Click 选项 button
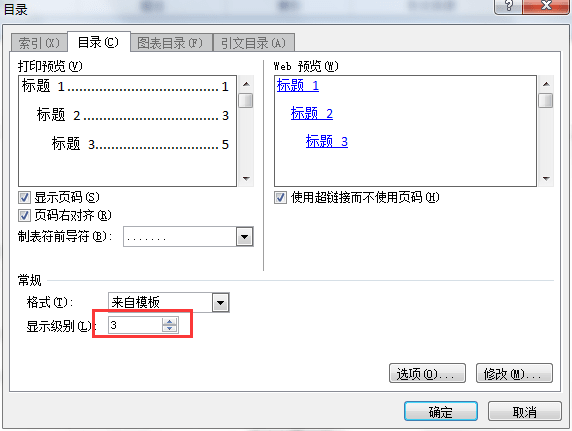The width and height of the screenshot is (572, 431). [427, 373]
